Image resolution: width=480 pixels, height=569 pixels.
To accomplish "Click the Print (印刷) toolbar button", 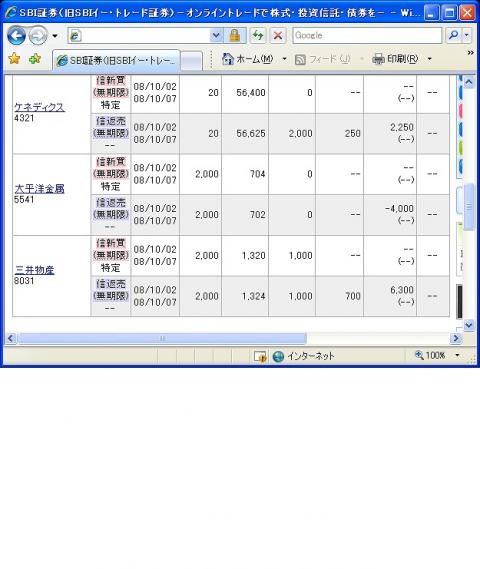I will point(395,59).
